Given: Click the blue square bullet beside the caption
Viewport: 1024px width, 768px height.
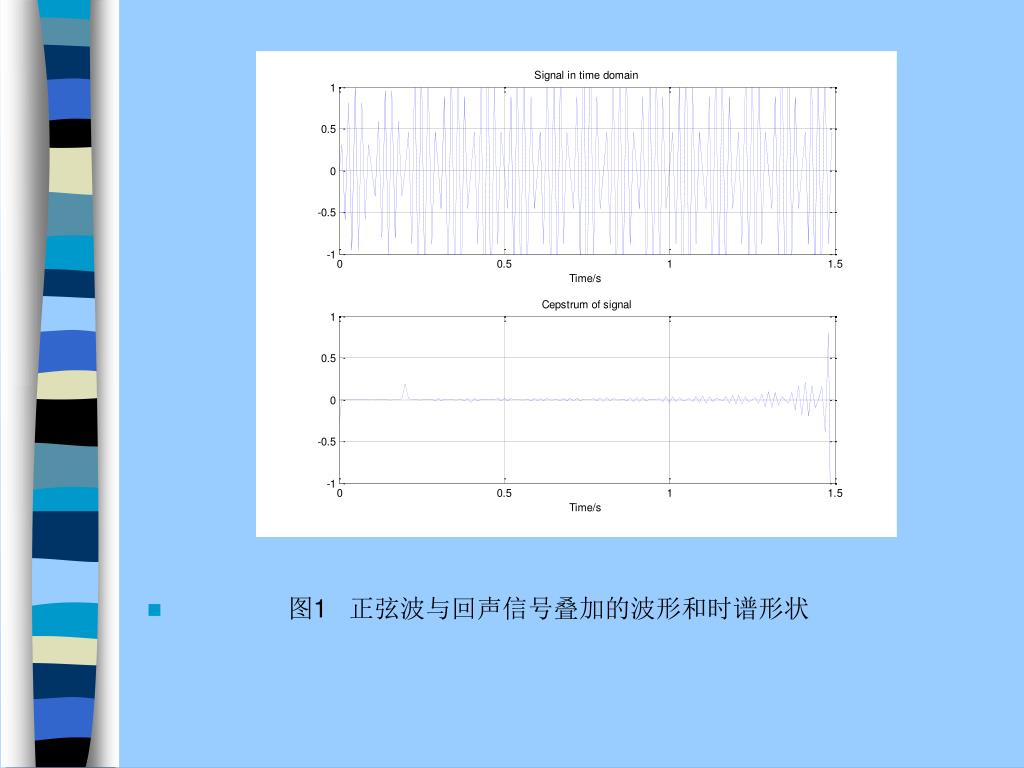Looking at the screenshot, I should click(155, 610).
